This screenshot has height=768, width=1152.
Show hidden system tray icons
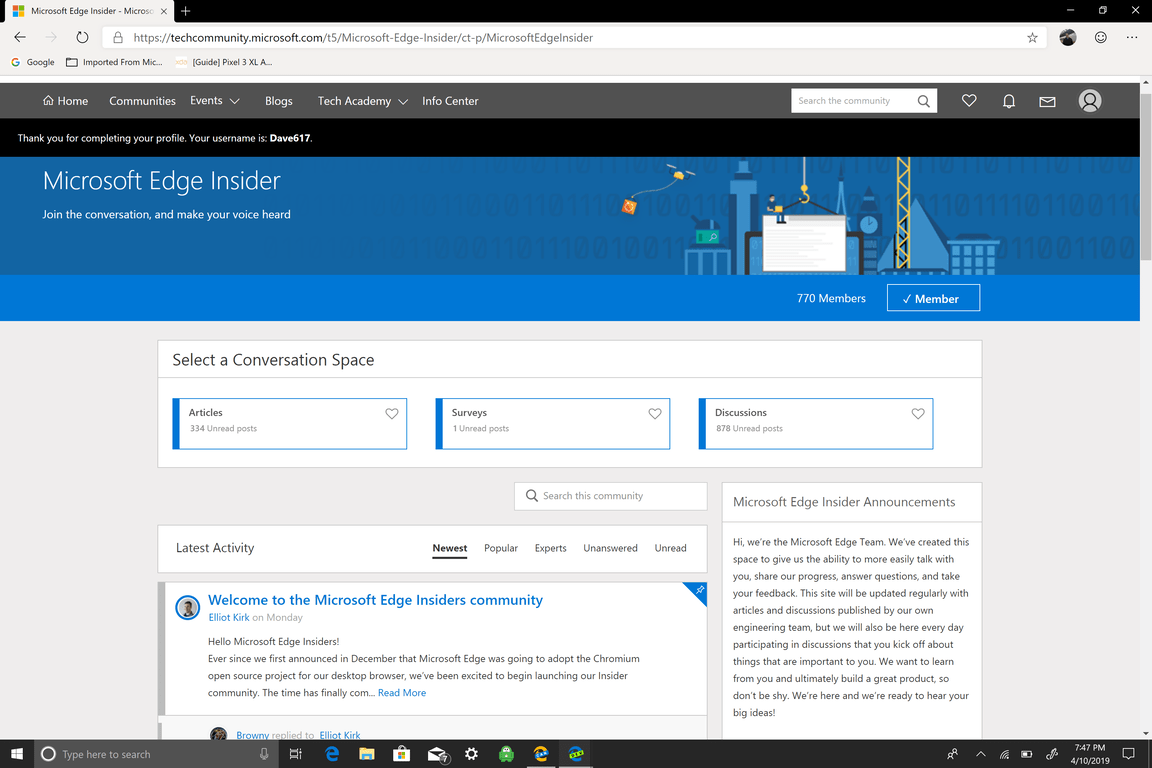pos(980,754)
